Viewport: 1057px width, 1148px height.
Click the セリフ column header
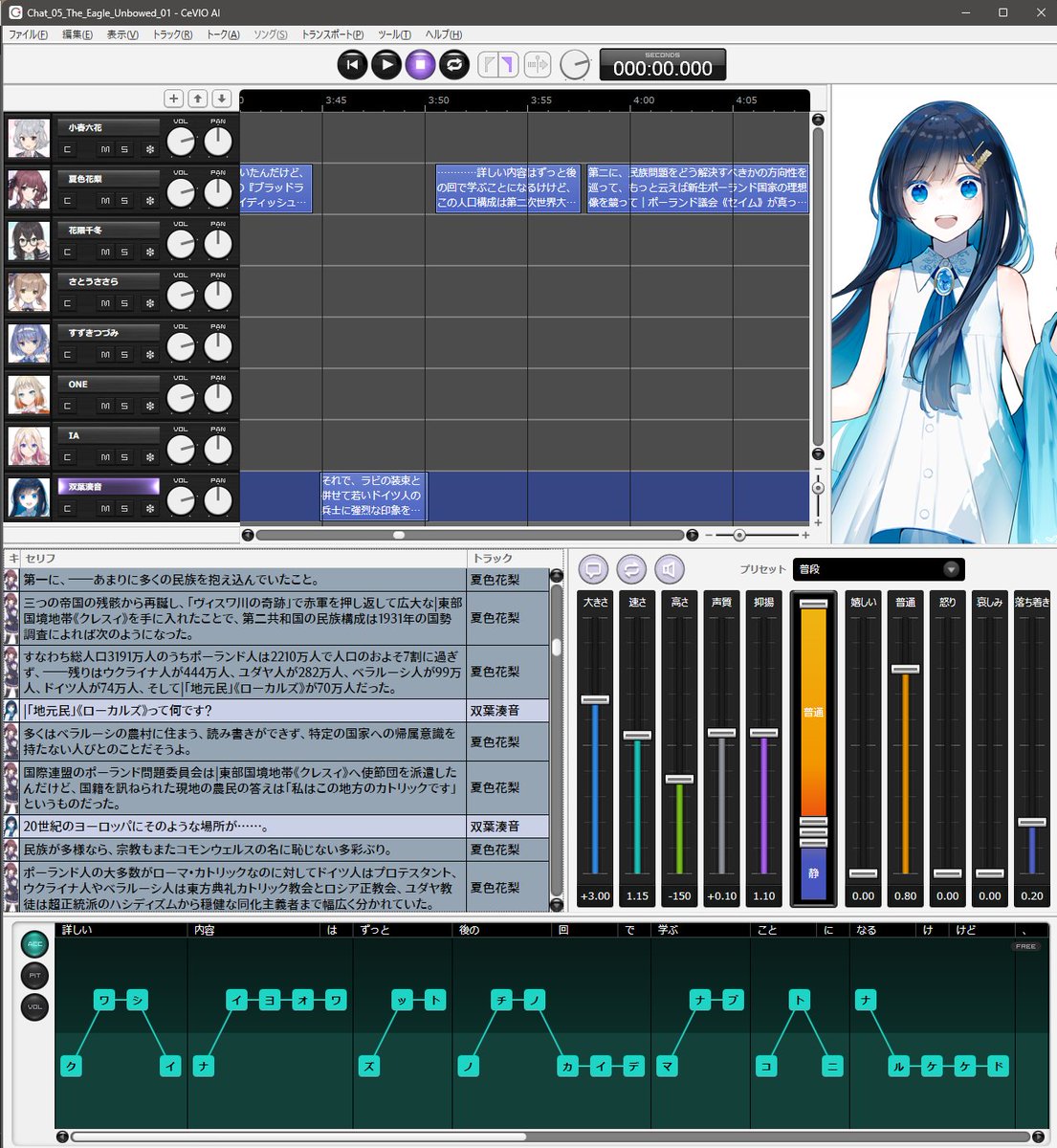click(x=243, y=558)
